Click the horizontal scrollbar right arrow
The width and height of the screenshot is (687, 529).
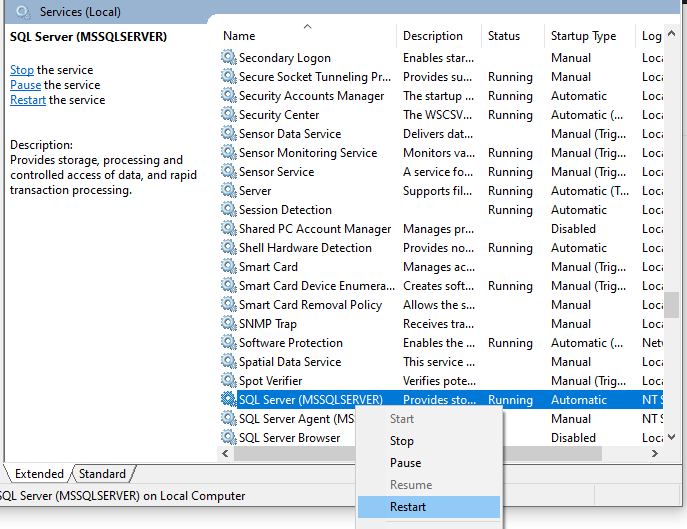(x=655, y=453)
